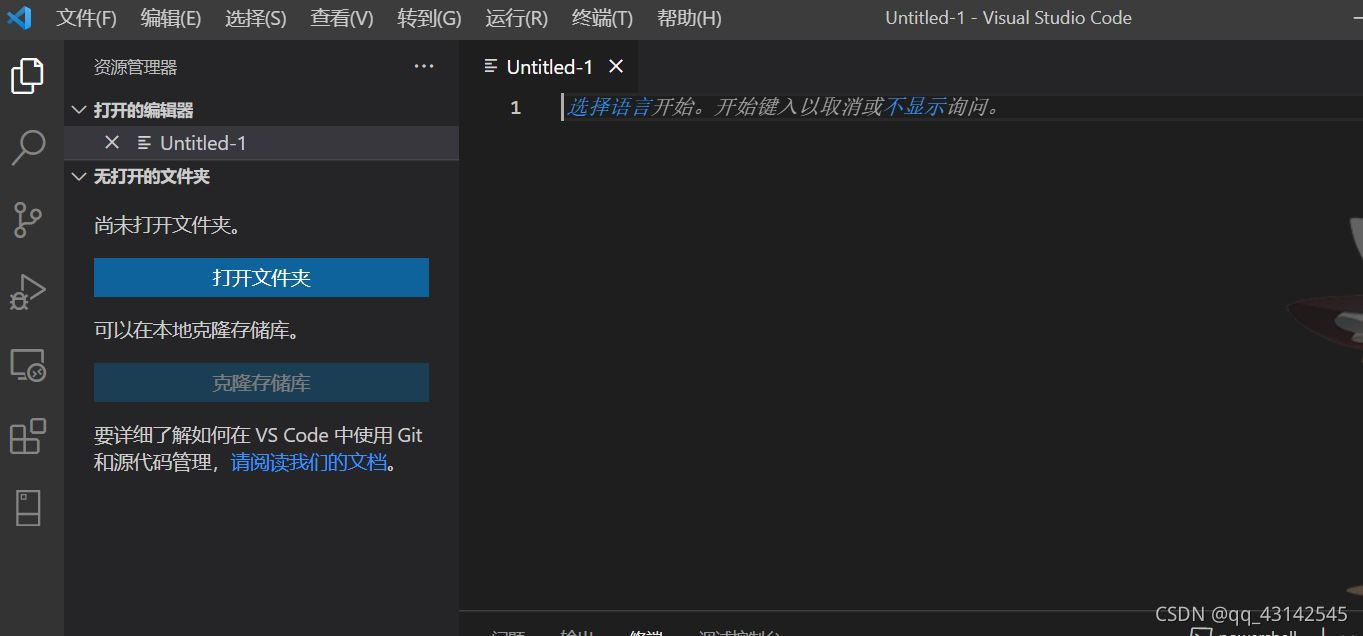Click the bottommost notebook icon in activity bar
Image resolution: width=1363 pixels, height=636 pixels.
[27, 507]
